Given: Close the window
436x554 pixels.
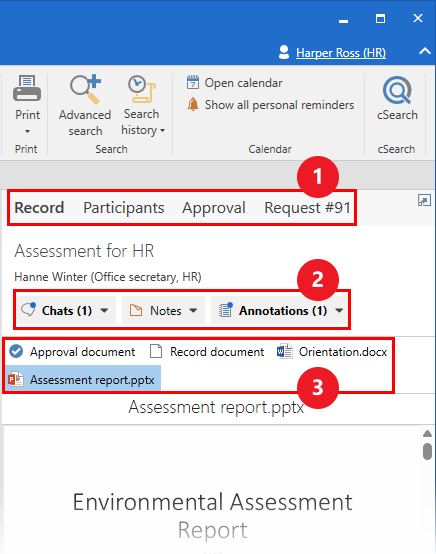Looking at the screenshot, I should click(x=418, y=18).
